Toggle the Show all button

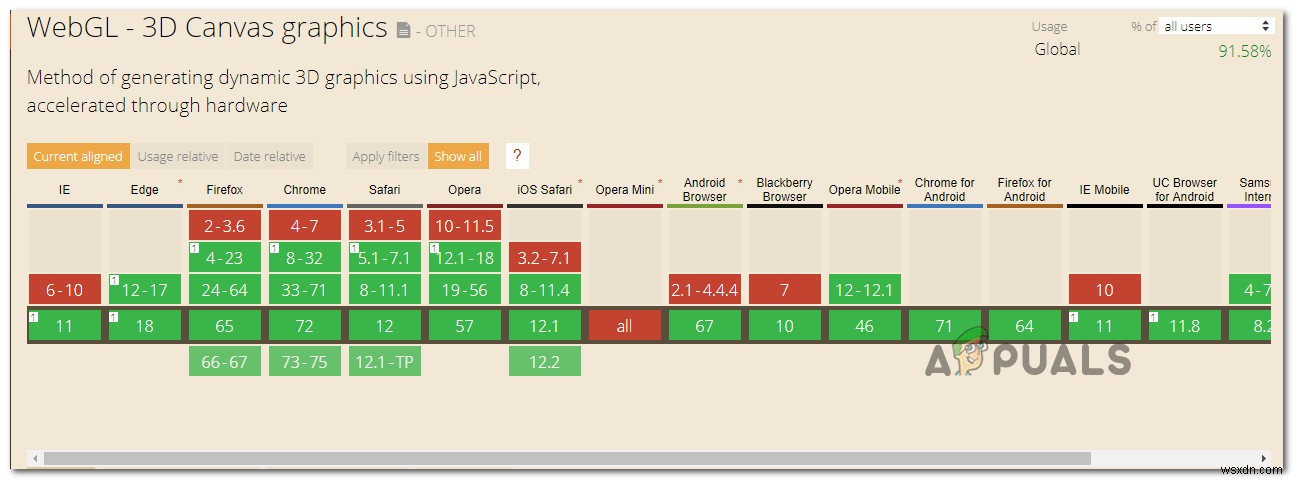(x=458, y=156)
